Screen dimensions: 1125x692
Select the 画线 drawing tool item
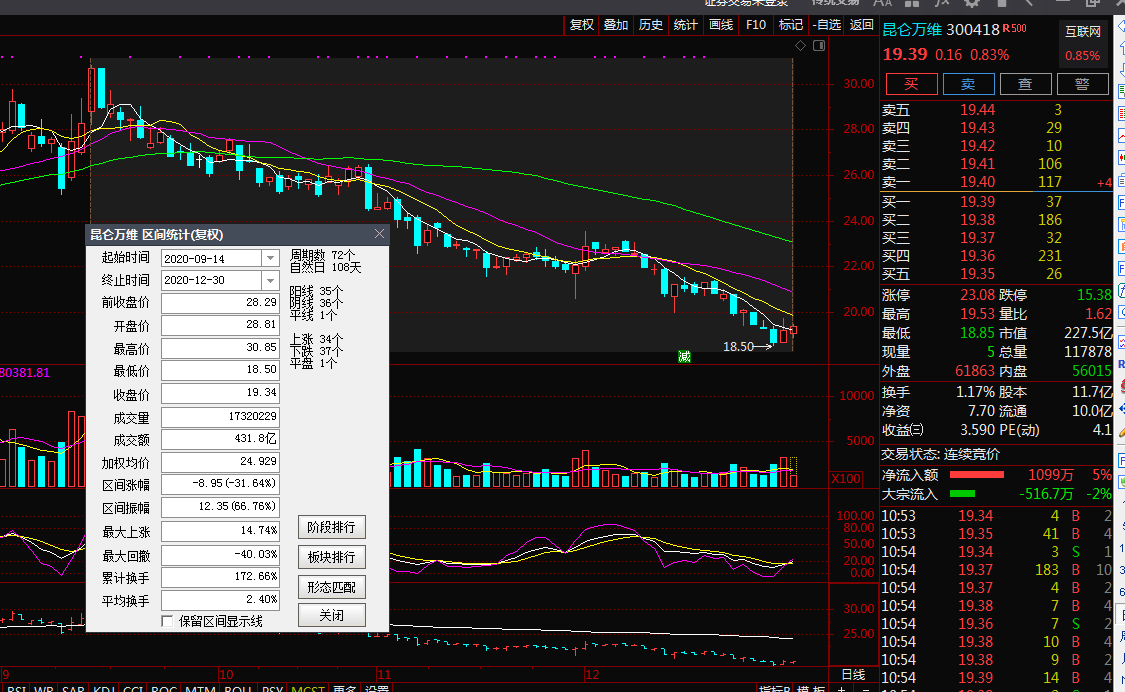click(721, 25)
